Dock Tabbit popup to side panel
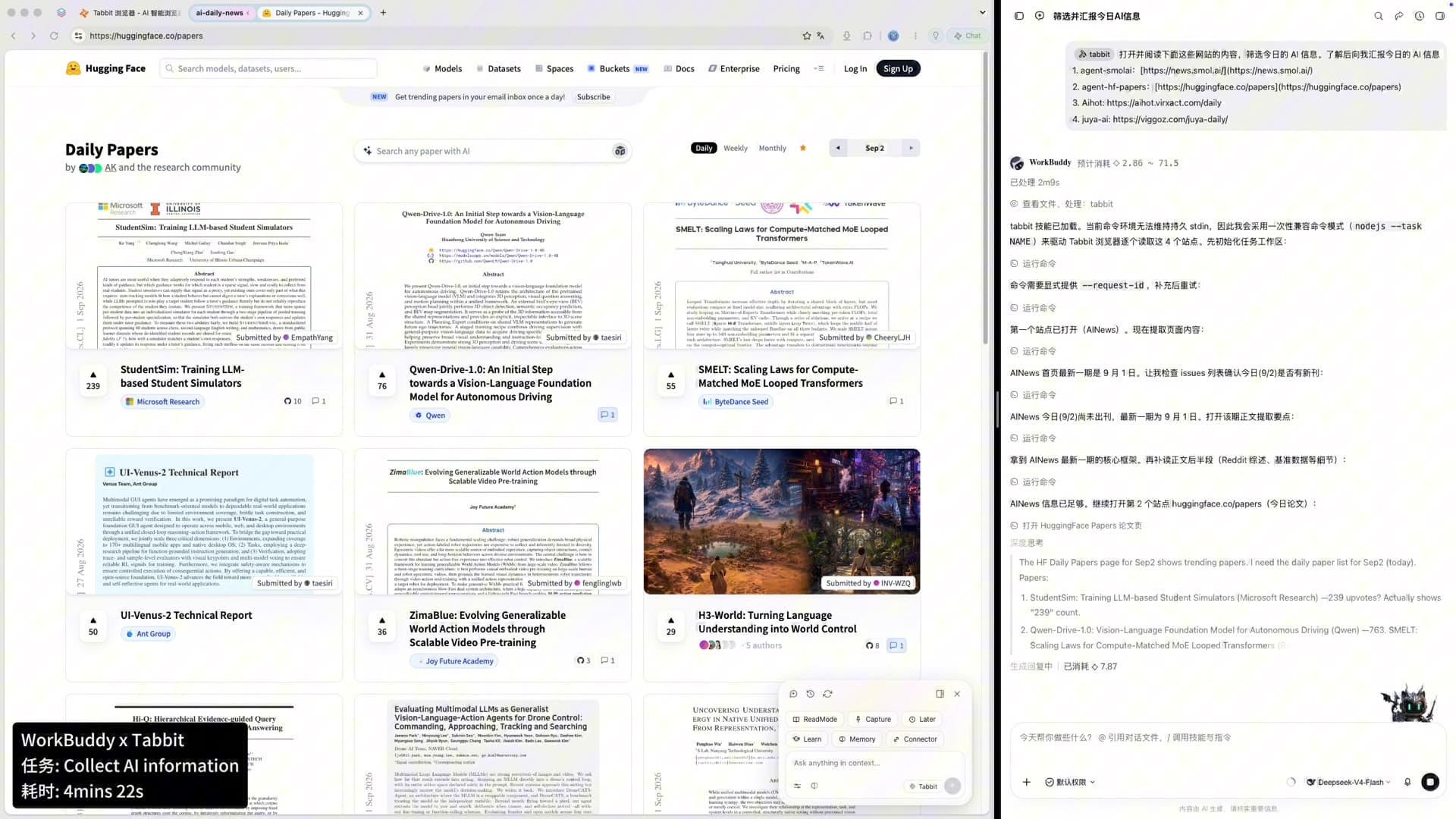Viewport: 1456px width, 819px height. coord(940,694)
